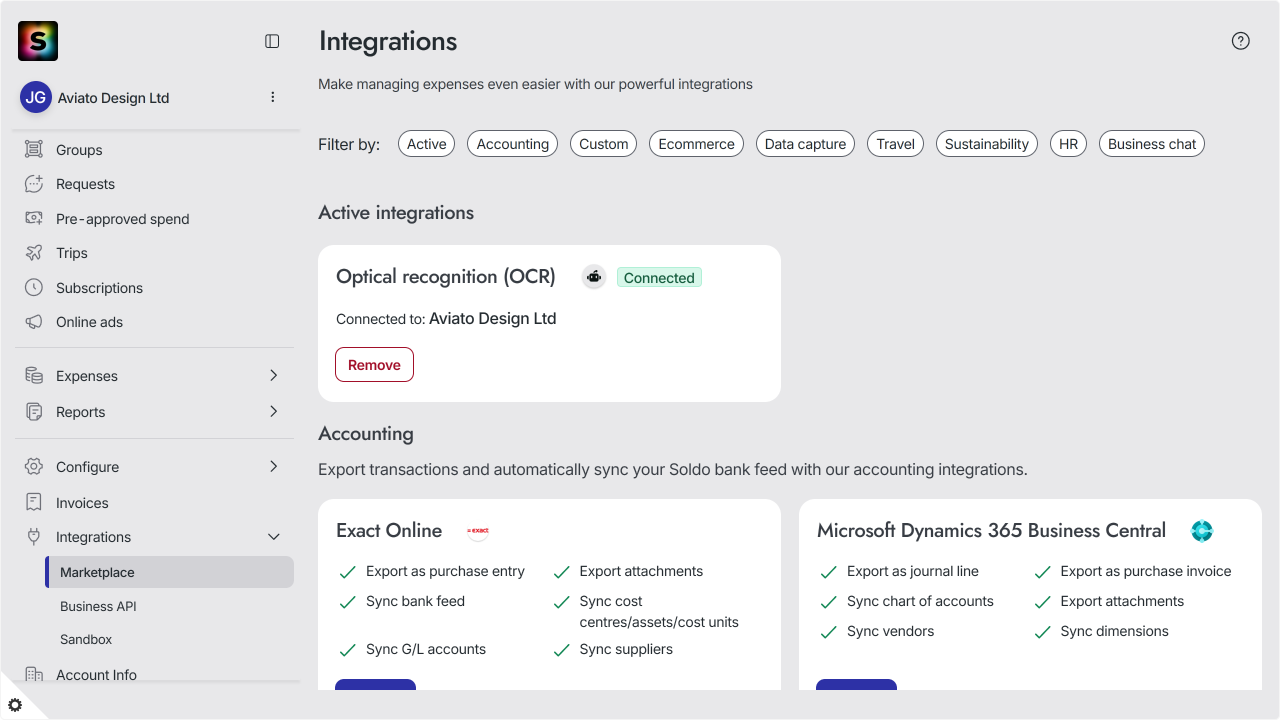The width and height of the screenshot is (1280, 720).
Task: Click the Requests sidebar icon
Action: 34,184
